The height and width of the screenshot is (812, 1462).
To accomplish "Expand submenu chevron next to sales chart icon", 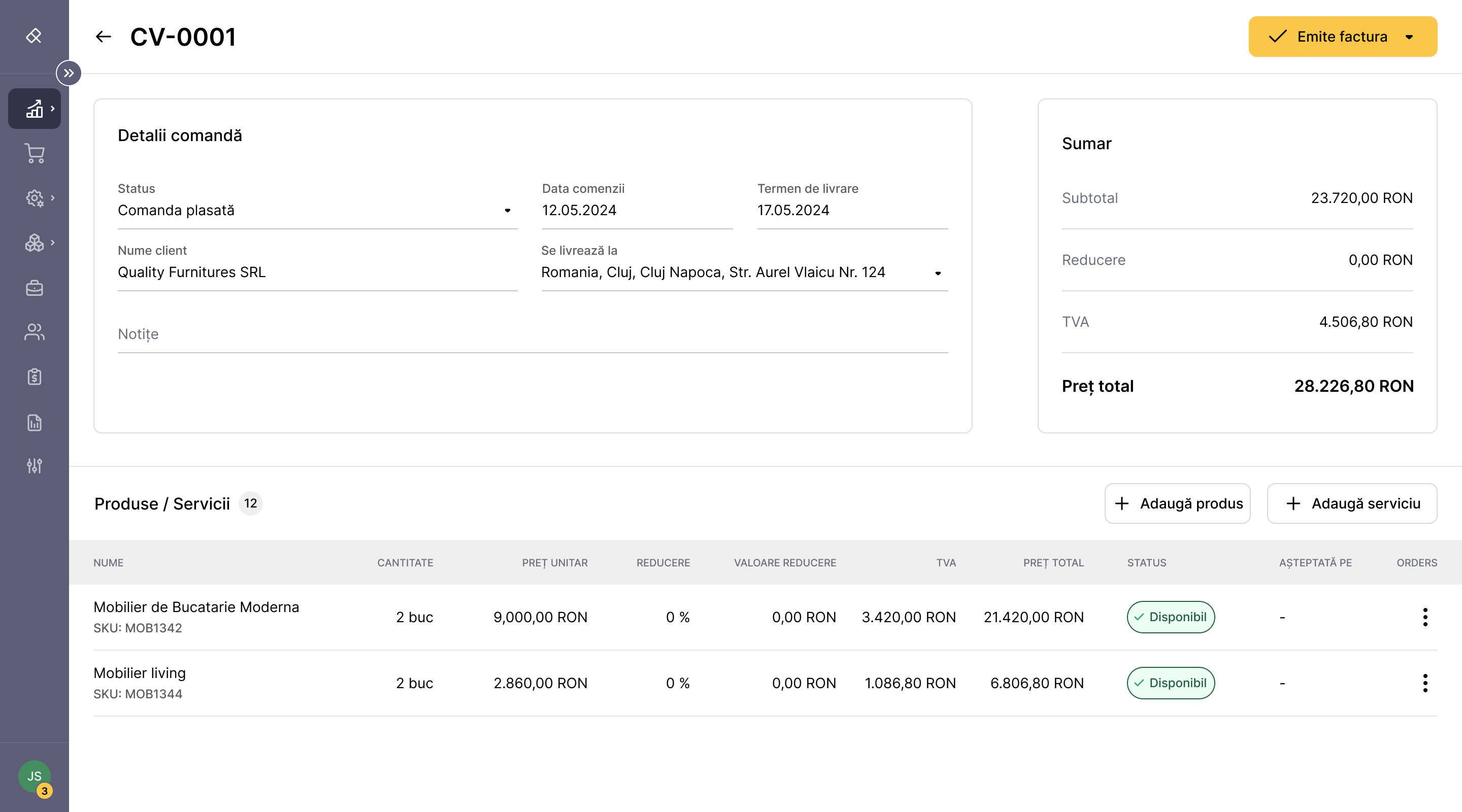I will tap(53, 109).
